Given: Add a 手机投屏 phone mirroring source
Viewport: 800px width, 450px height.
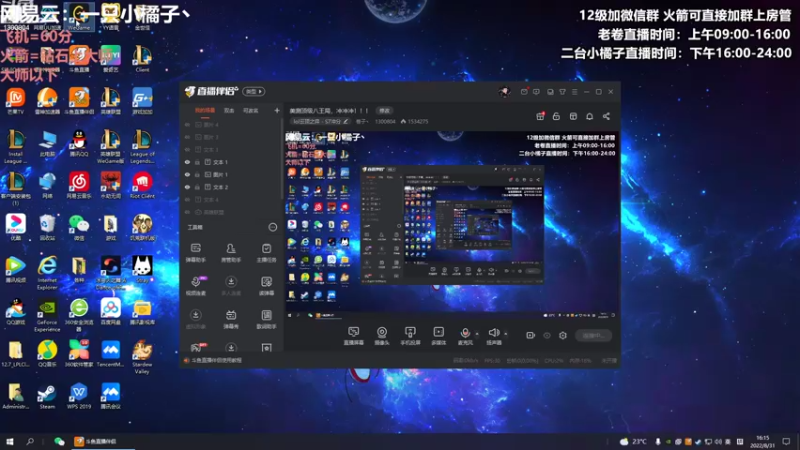Looking at the screenshot, I should tap(410, 336).
